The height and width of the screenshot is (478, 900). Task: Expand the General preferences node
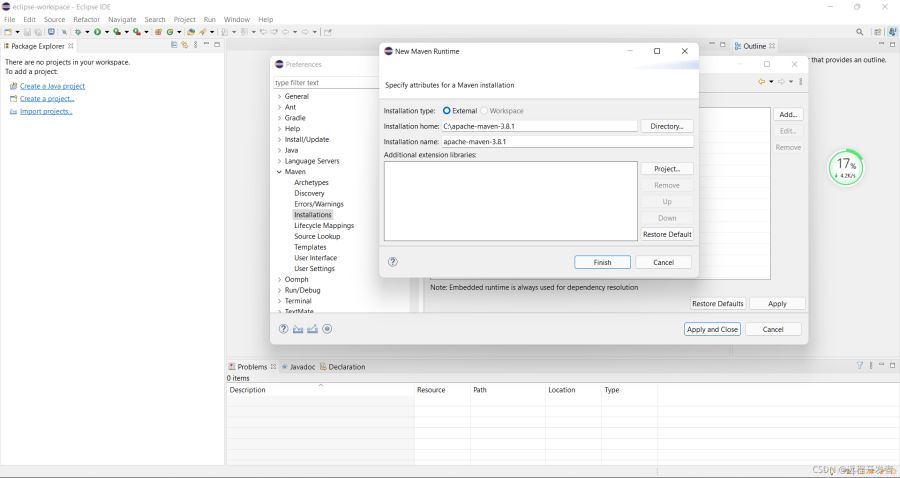tap(280, 96)
